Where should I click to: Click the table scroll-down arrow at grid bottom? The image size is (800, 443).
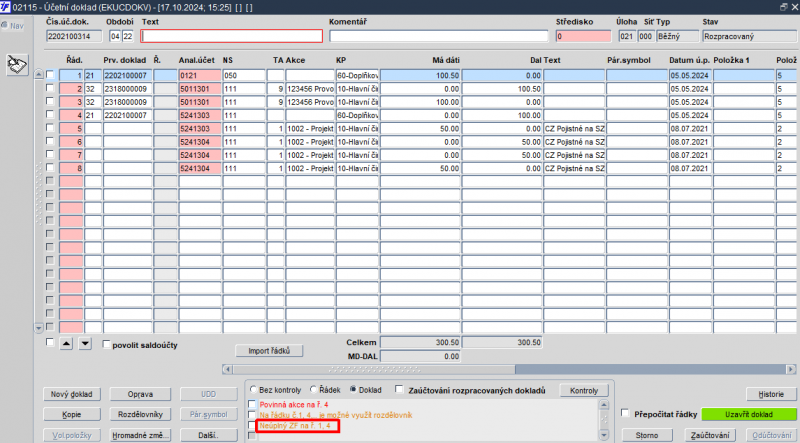pyautogui.click(x=39, y=328)
